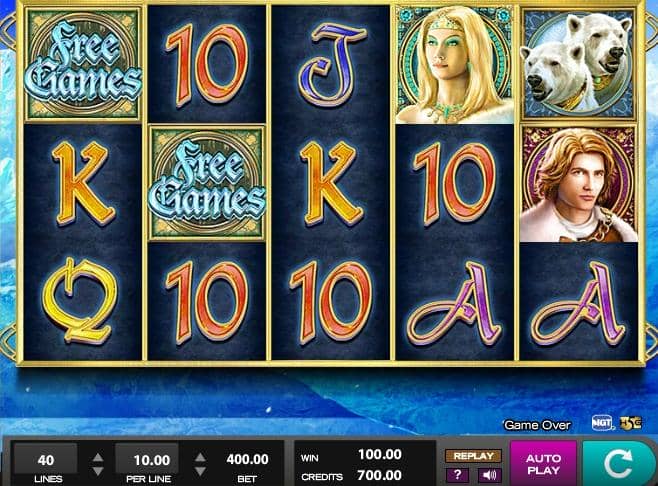The width and height of the screenshot is (658, 486).
Task: Click the IGT logo icon
Action: tap(601, 423)
